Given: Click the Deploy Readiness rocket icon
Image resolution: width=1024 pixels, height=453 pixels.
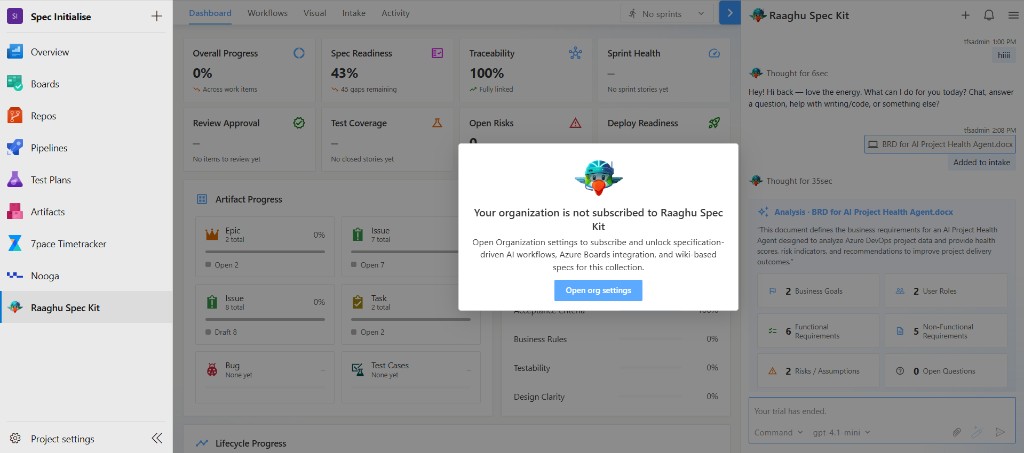Looking at the screenshot, I should point(714,123).
